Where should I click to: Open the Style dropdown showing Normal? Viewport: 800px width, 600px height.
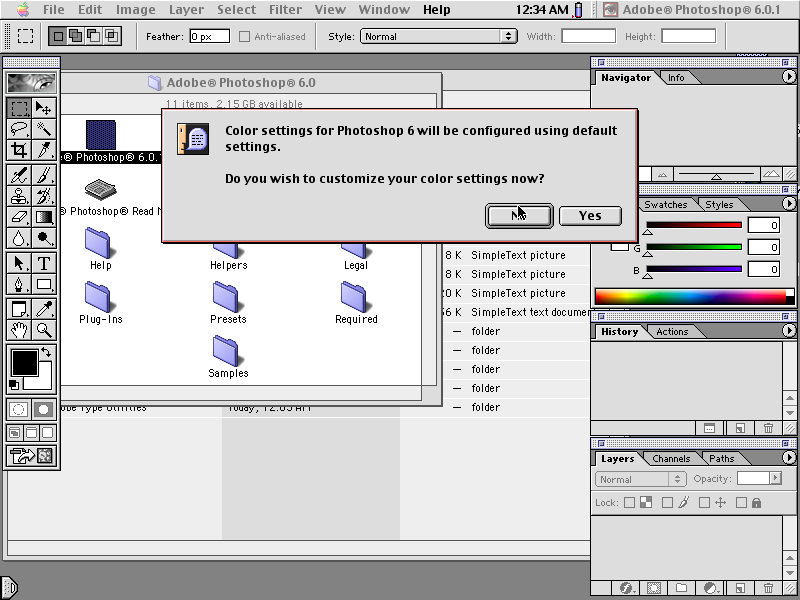click(x=439, y=36)
